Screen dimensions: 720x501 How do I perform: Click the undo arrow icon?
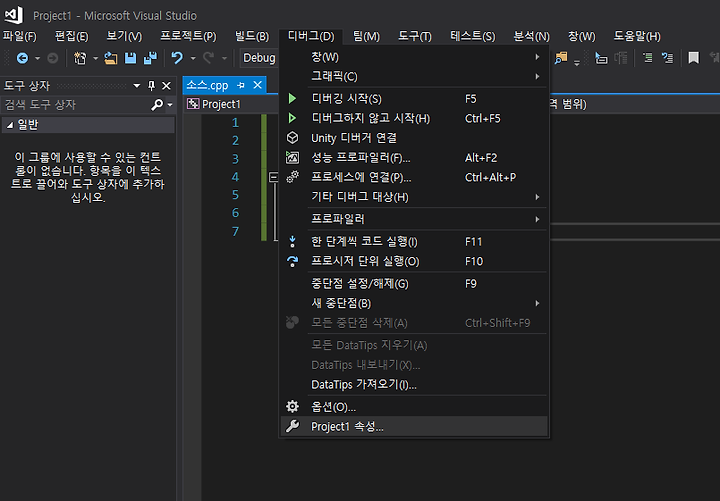[x=177, y=58]
